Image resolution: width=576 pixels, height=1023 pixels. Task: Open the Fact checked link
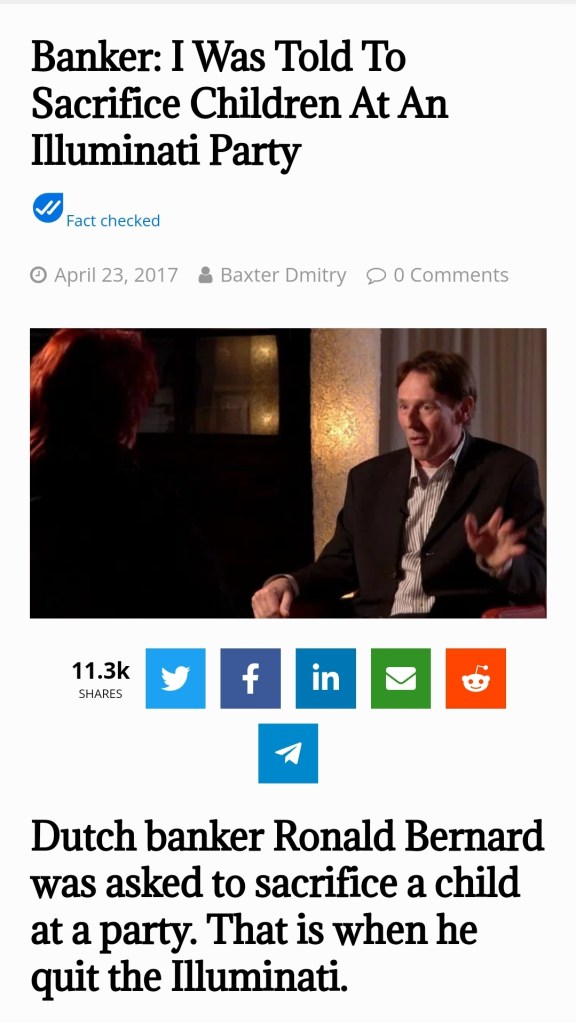113,221
